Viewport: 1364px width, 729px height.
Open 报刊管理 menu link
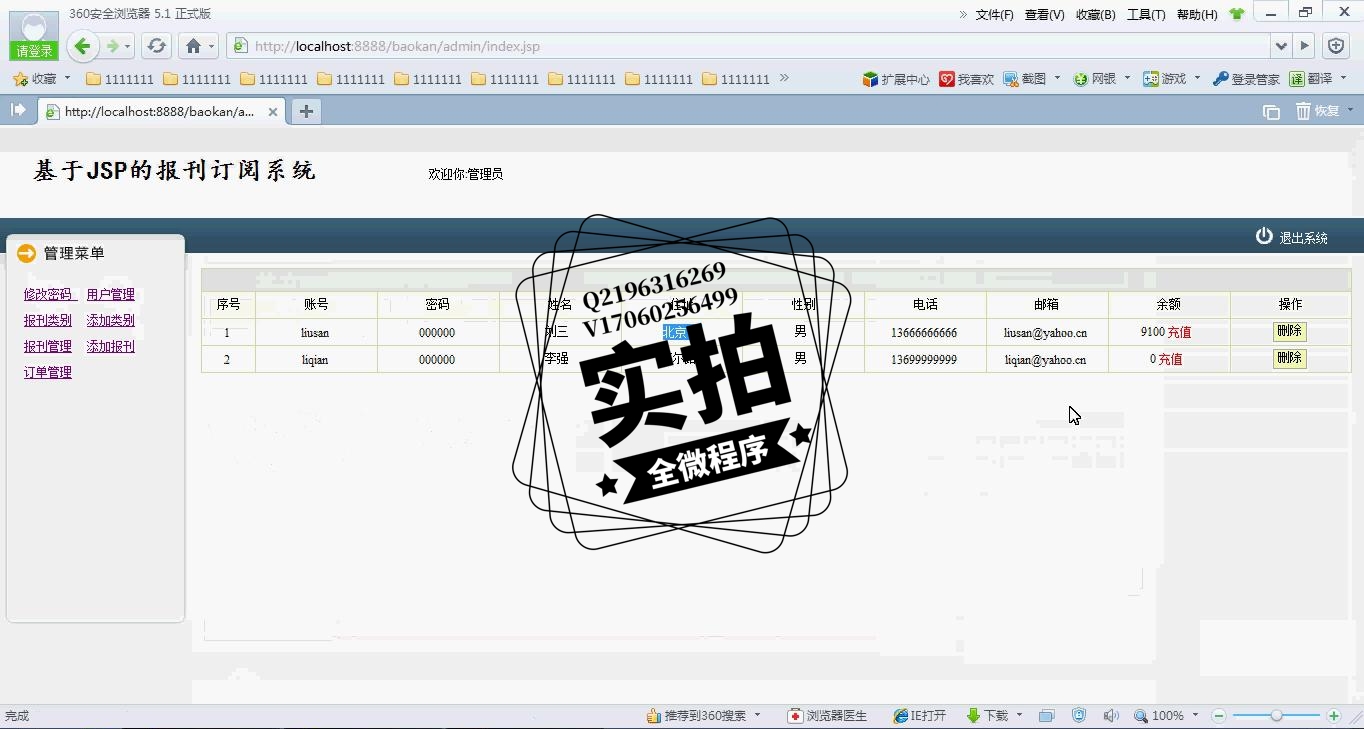(48, 347)
